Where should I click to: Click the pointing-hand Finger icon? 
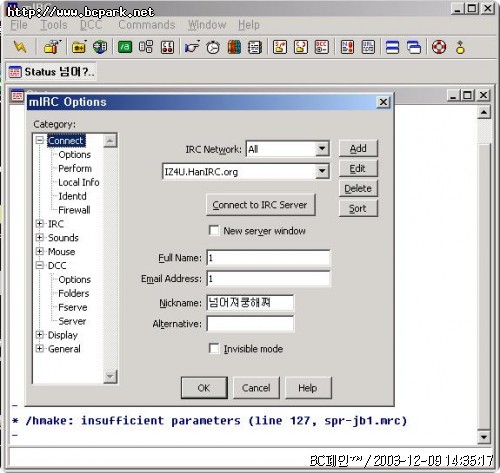192,47
